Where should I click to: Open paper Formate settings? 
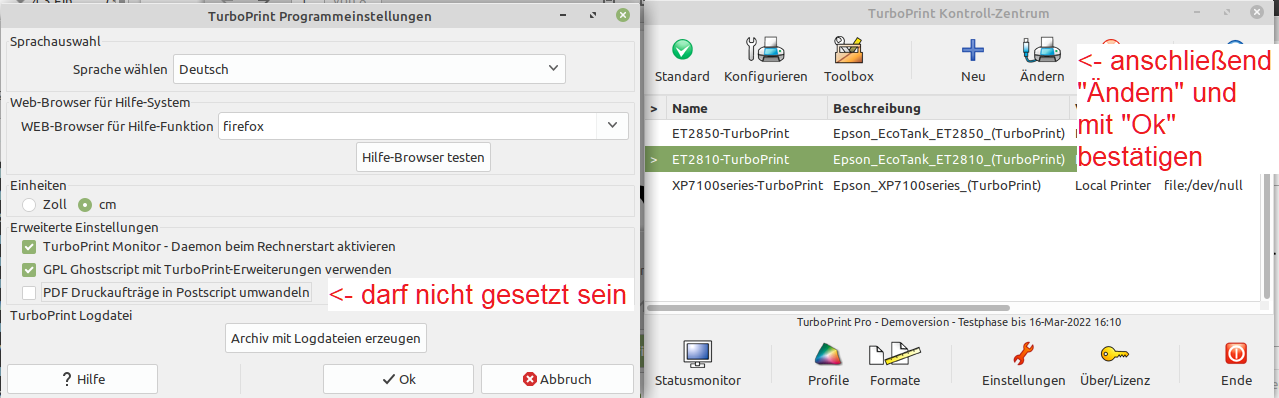click(894, 364)
